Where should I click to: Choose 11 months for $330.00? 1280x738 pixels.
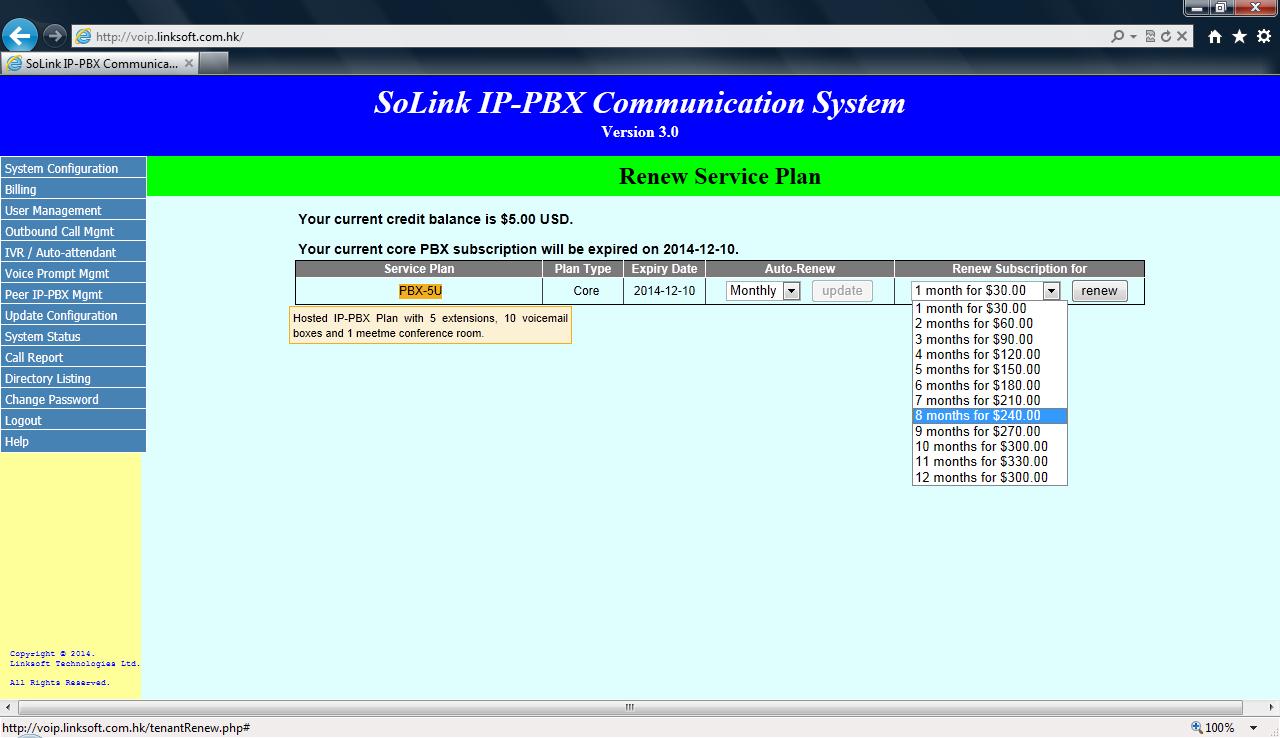coord(990,462)
